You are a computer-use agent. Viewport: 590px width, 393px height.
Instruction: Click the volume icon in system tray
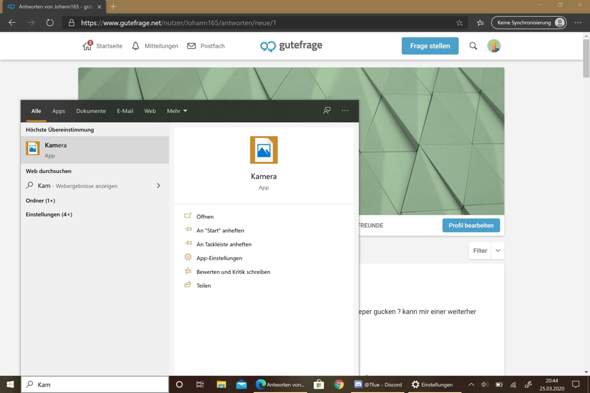485,384
